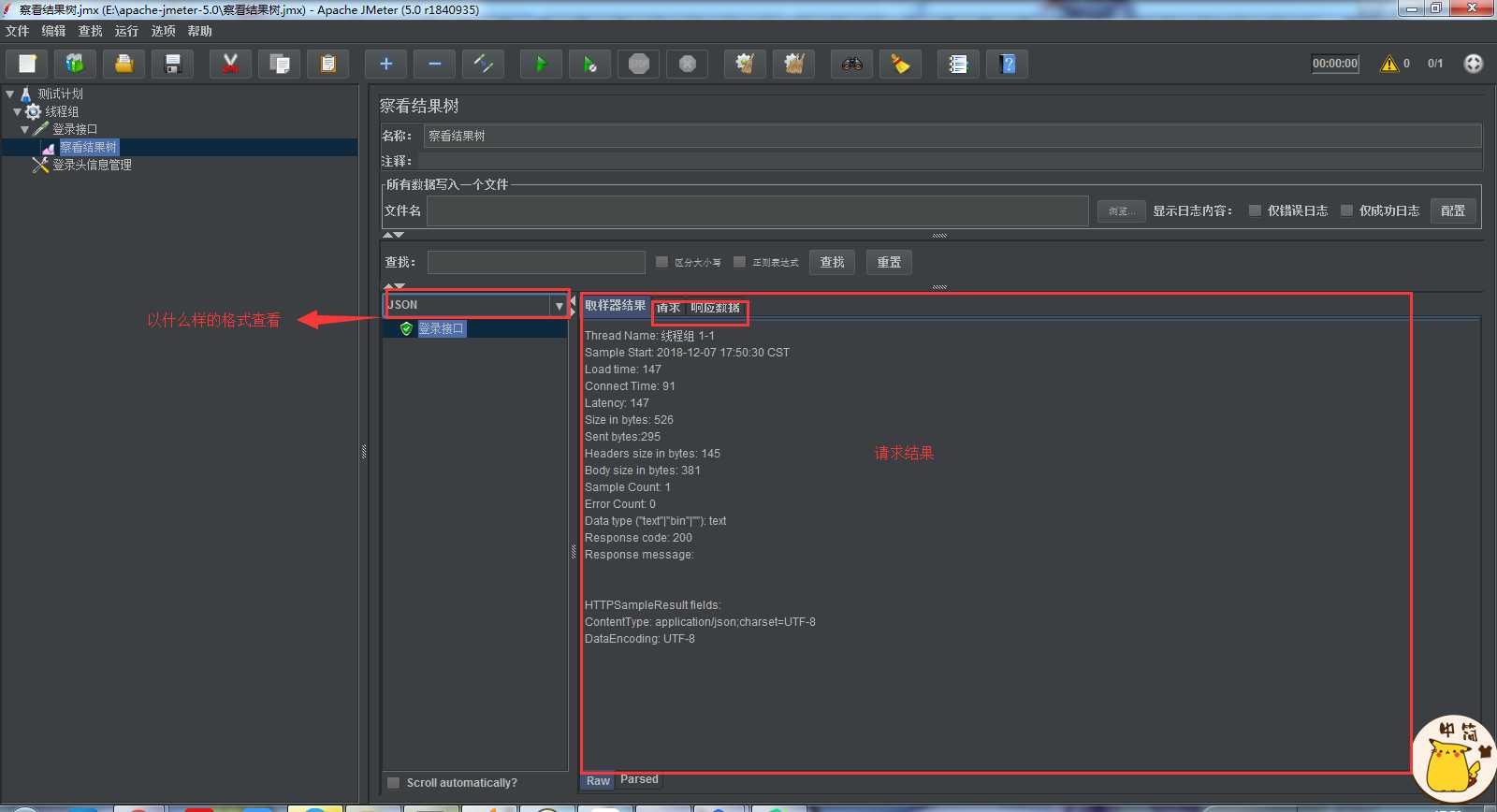Click the Sample Start timestamp line
The height and width of the screenshot is (812, 1497).
[687, 353]
